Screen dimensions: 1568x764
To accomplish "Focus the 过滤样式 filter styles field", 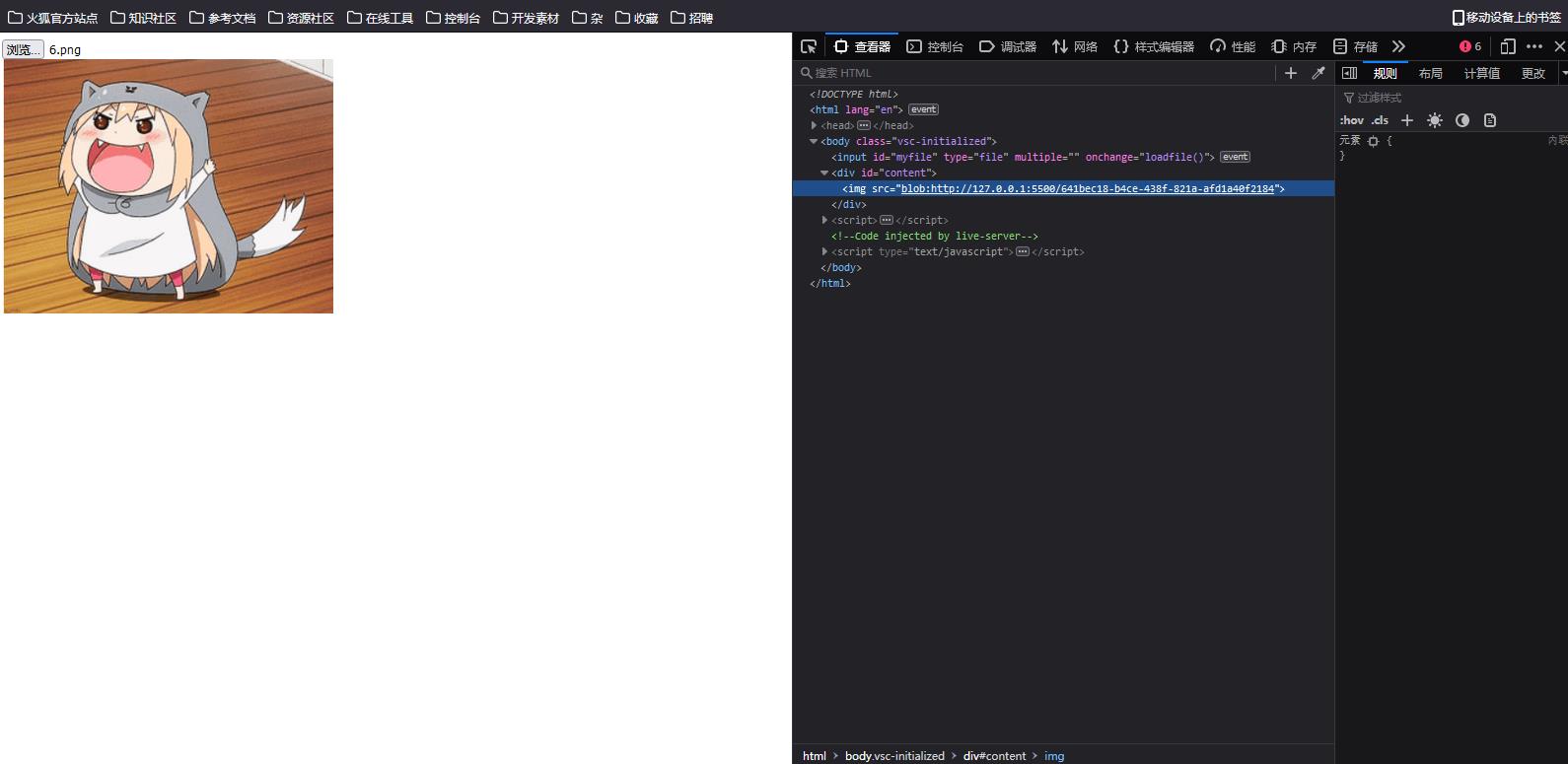I will [1454, 98].
